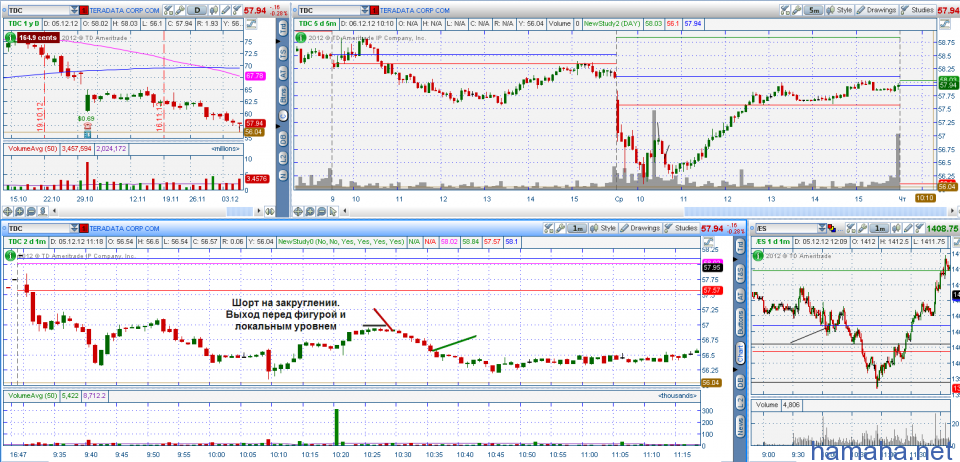Toggle chart mode icon right of daily chart header
The image size is (960, 462).
pyautogui.click(x=250, y=24)
